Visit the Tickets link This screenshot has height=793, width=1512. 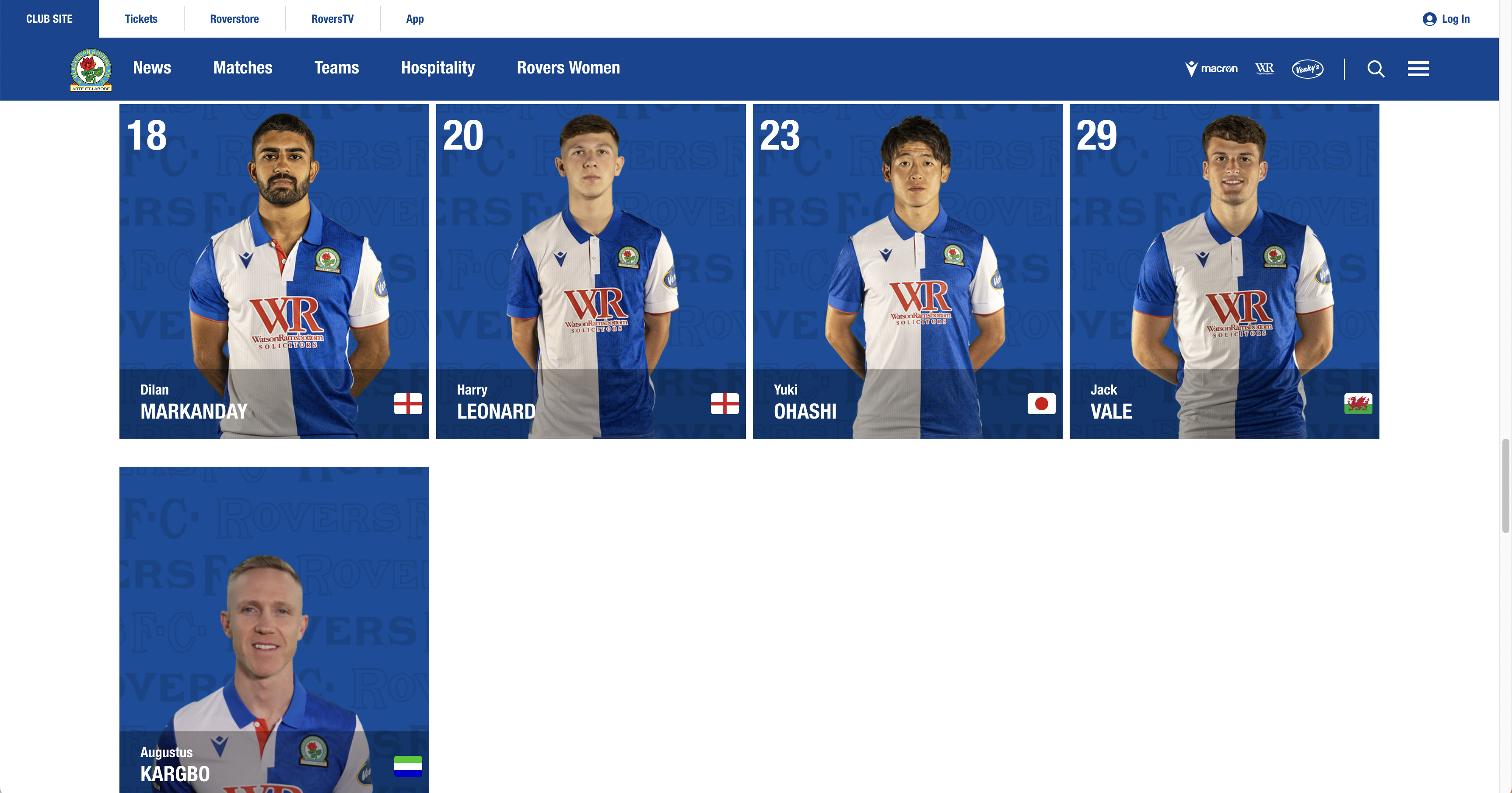[141, 19]
